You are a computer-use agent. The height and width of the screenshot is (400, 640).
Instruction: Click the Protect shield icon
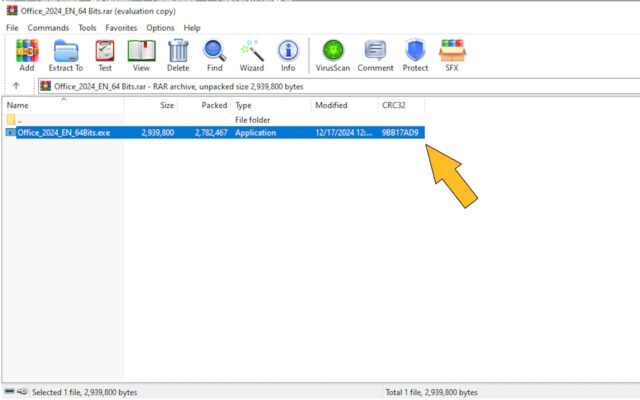point(415,55)
